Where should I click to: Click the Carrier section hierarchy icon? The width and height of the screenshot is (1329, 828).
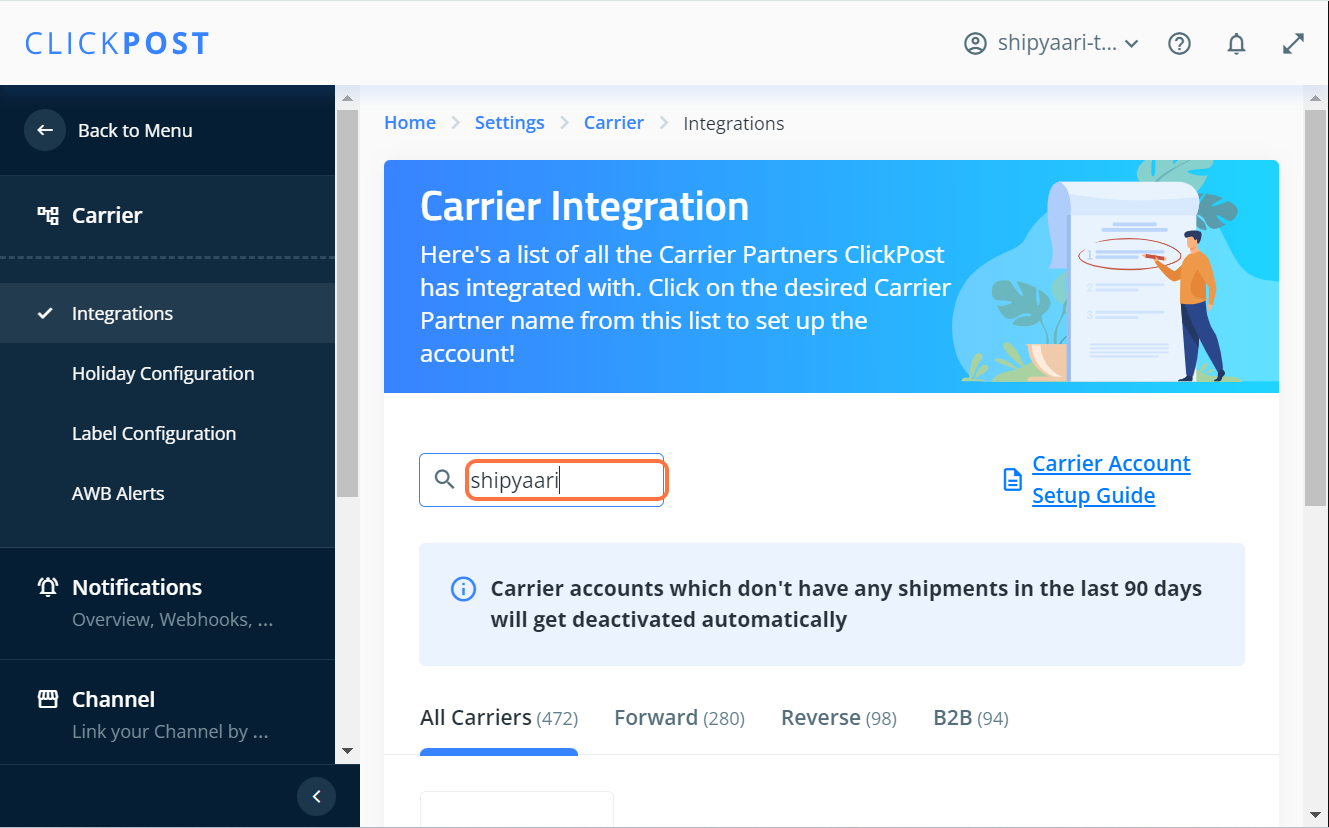(x=48, y=215)
